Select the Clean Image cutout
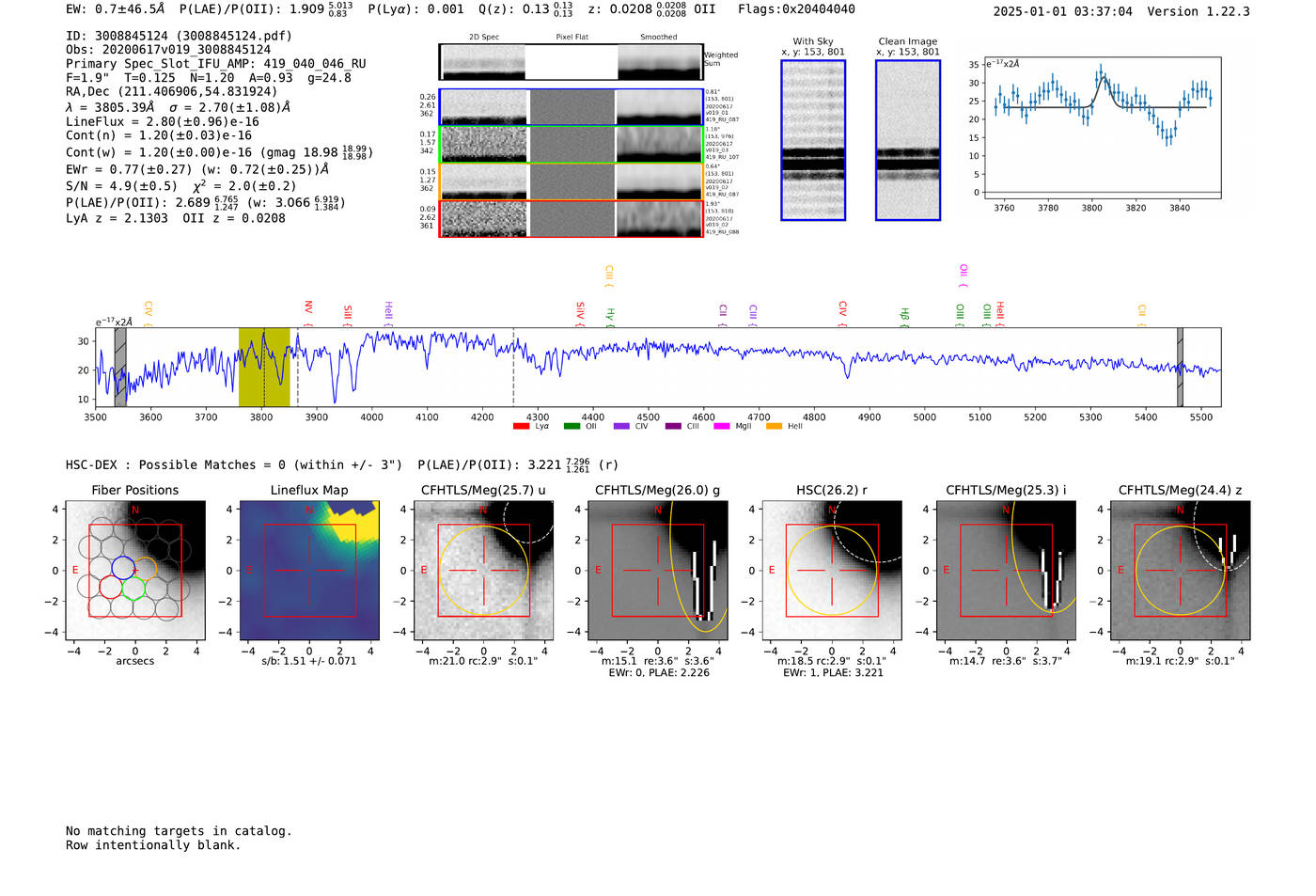 (908, 140)
